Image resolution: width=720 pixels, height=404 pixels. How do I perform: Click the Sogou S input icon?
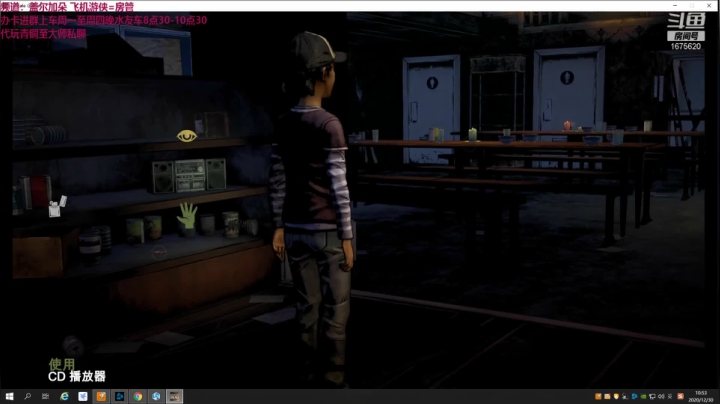681,396
